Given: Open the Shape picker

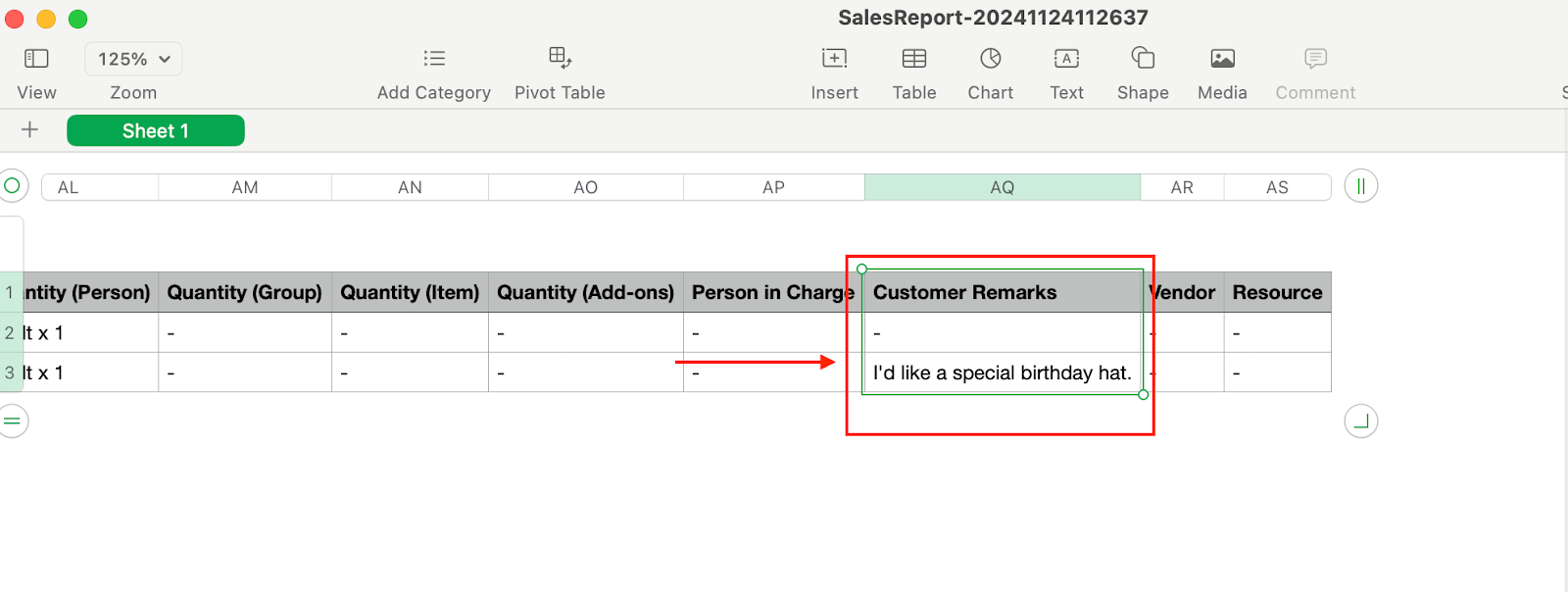Looking at the screenshot, I should click(1143, 59).
